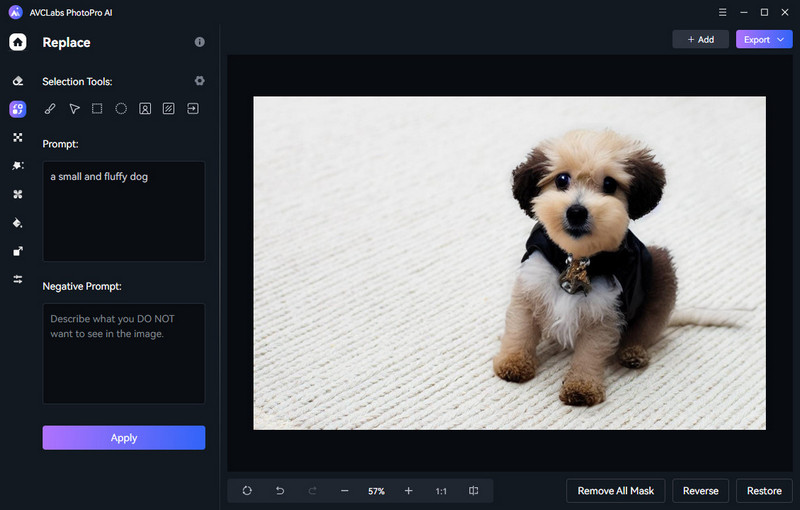Pick the rectangle selection tool
The height and width of the screenshot is (510, 800).
(x=97, y=109)
